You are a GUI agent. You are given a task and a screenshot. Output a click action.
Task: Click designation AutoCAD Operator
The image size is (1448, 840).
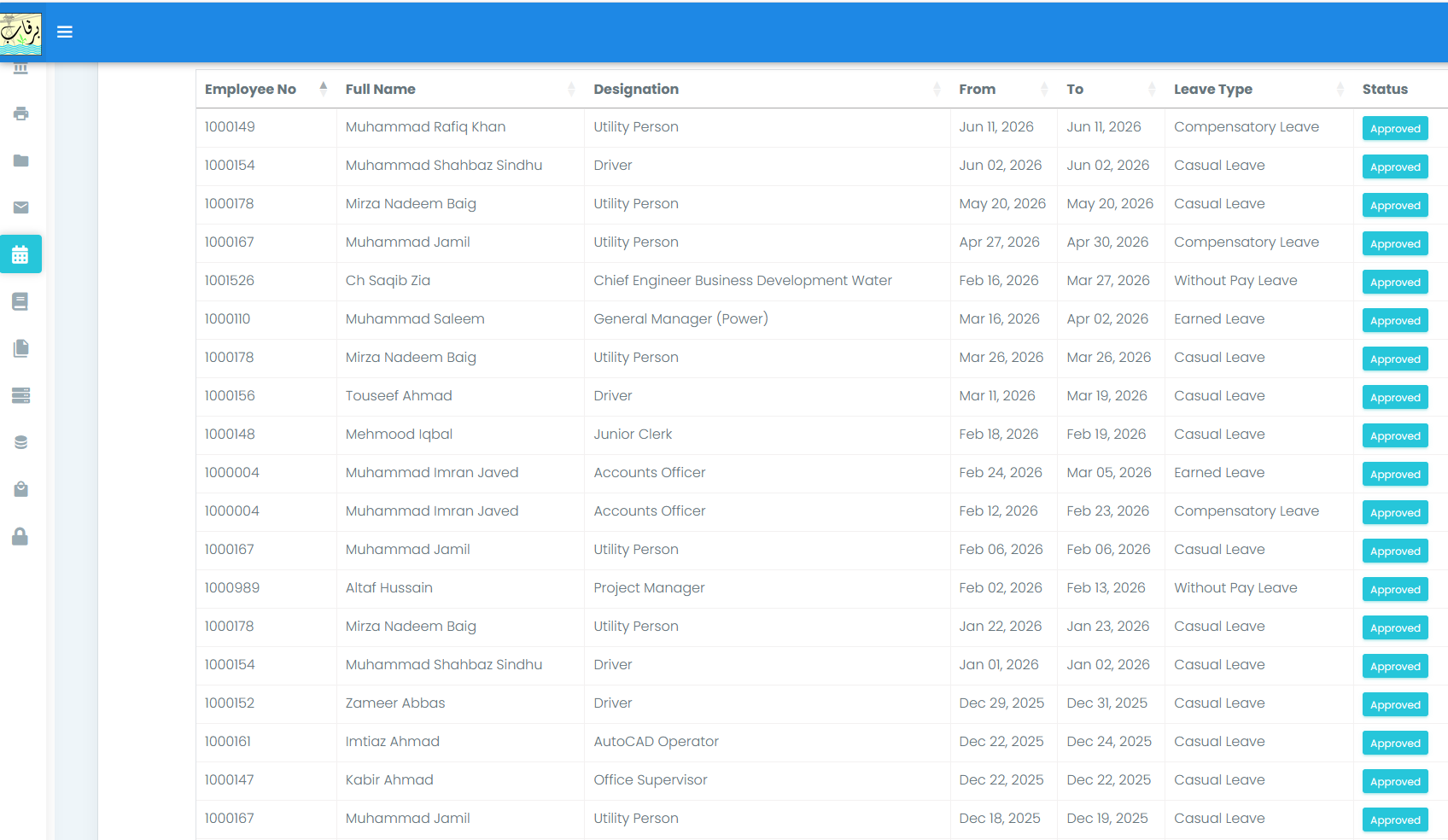point(657,741)
